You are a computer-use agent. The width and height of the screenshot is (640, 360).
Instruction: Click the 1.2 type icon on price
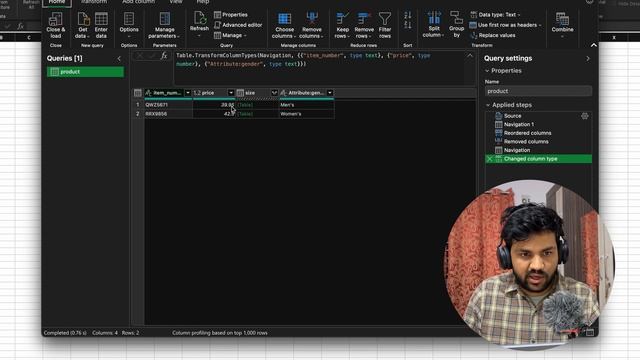point(197,93)
